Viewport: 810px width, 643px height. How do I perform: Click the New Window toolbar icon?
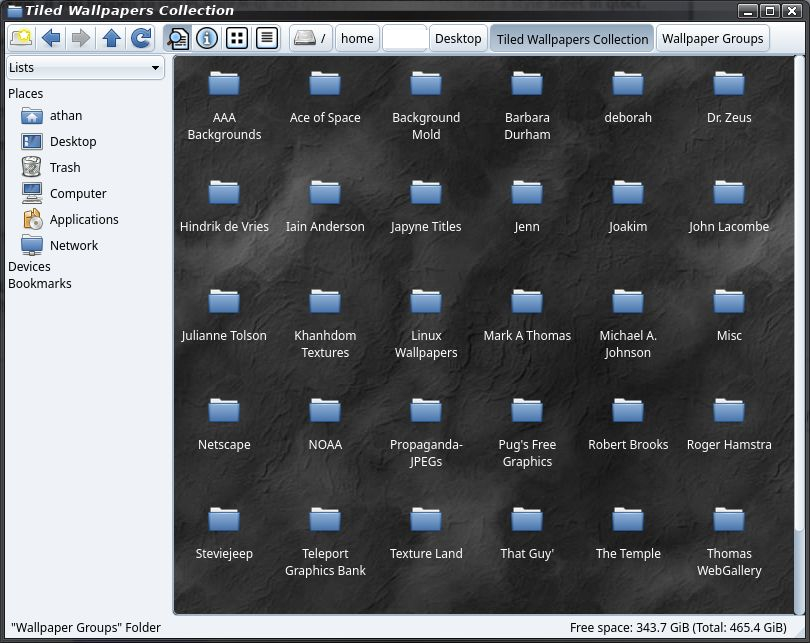[x=21, y=38]
